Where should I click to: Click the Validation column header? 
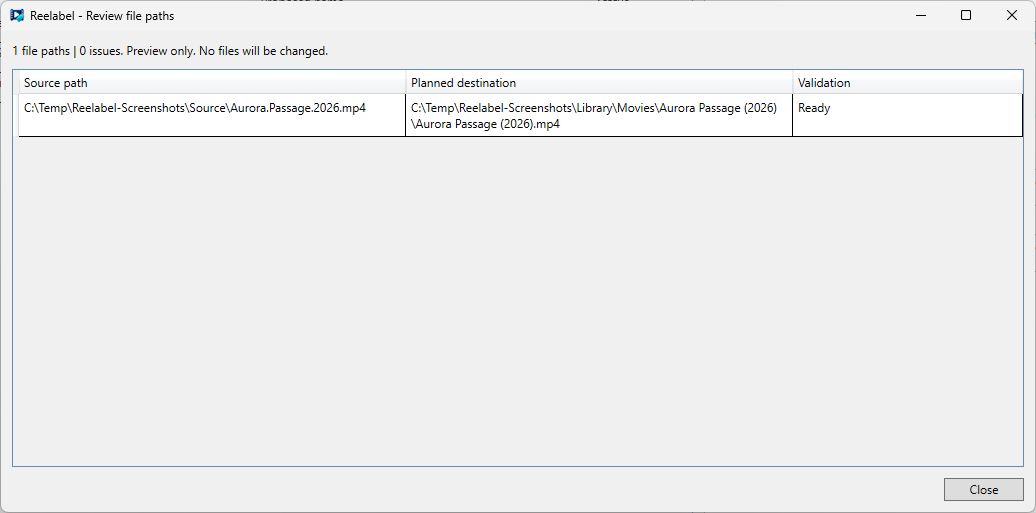pos(908,83)
